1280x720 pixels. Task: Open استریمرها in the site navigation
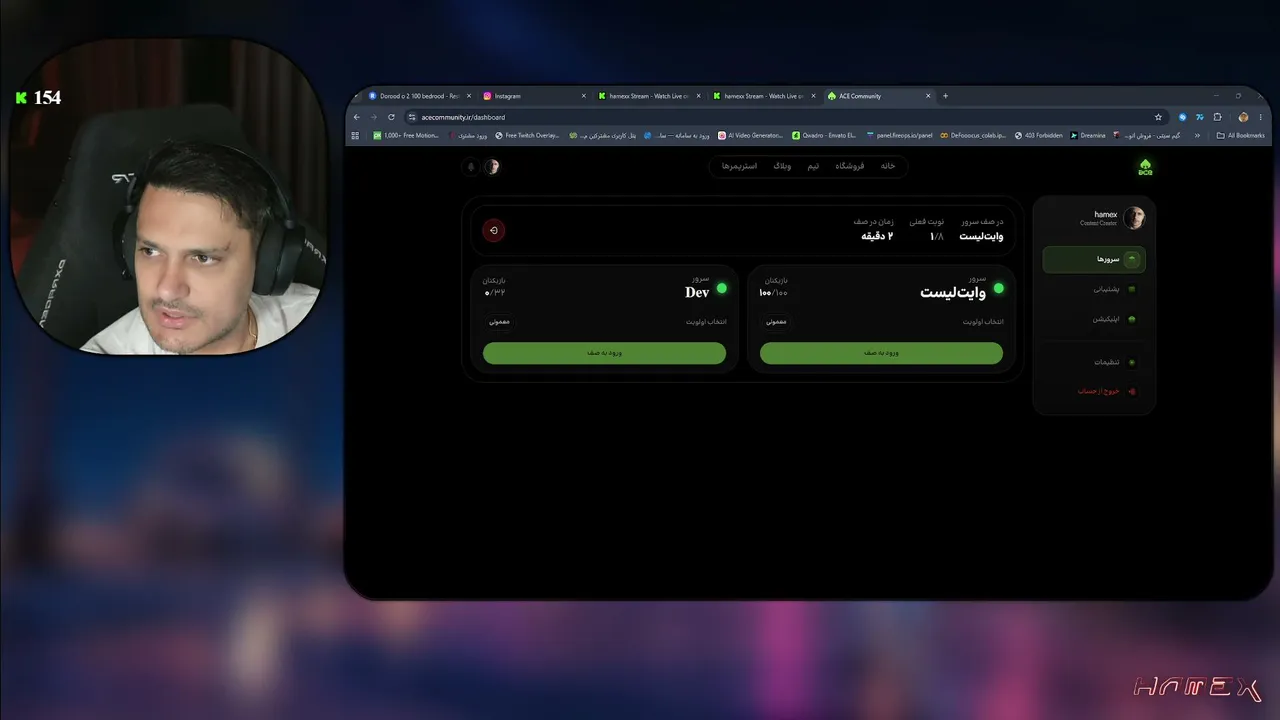point(739,166)
